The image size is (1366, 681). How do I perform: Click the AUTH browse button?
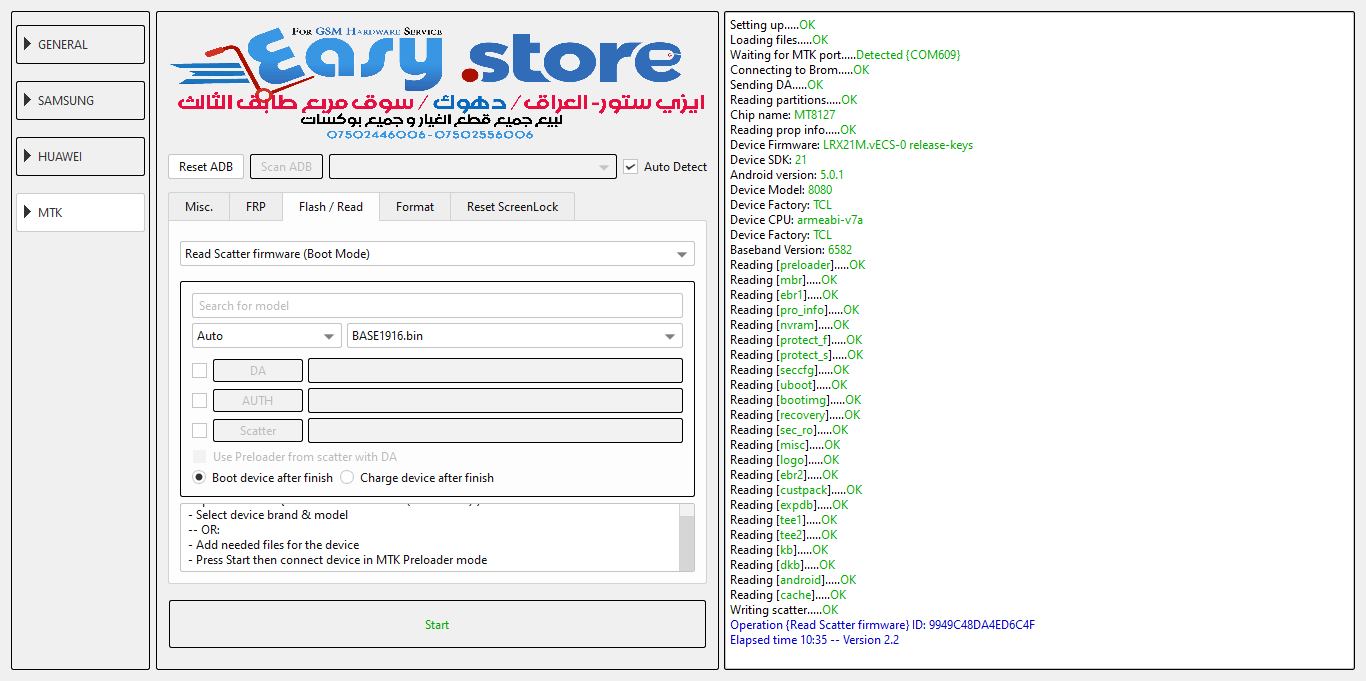258,400
